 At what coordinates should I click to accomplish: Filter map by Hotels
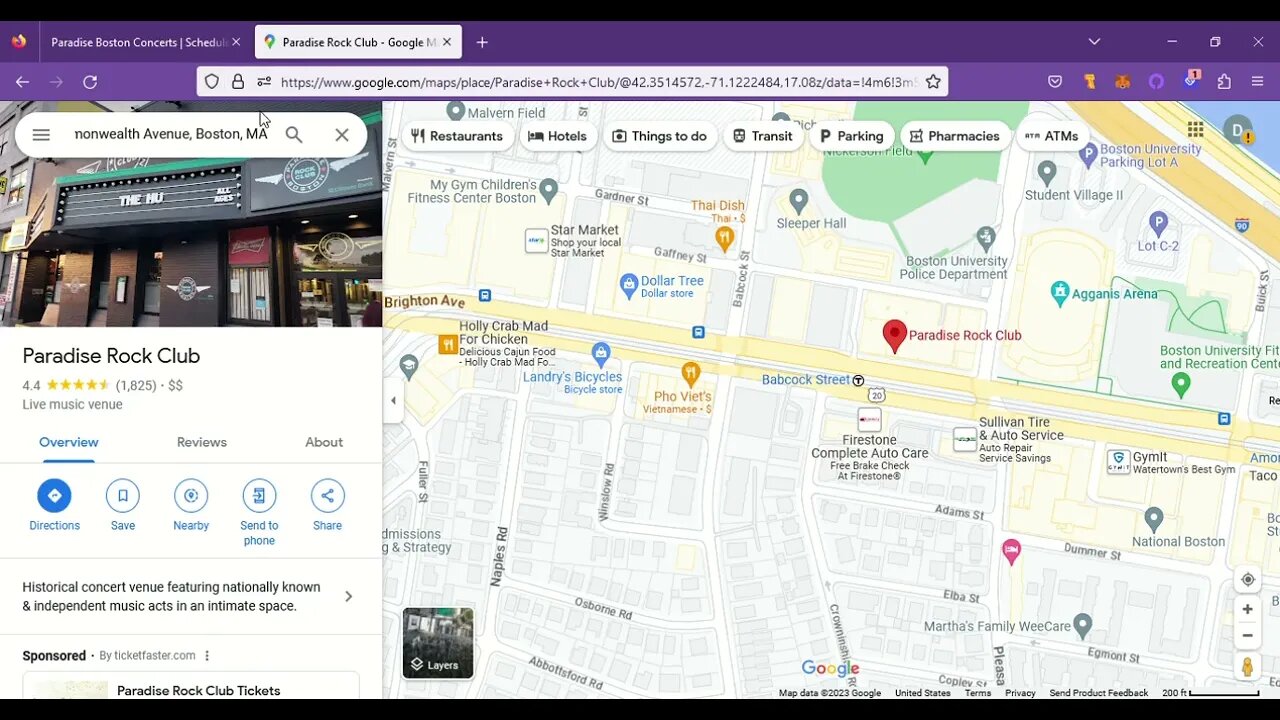[557, 136]
